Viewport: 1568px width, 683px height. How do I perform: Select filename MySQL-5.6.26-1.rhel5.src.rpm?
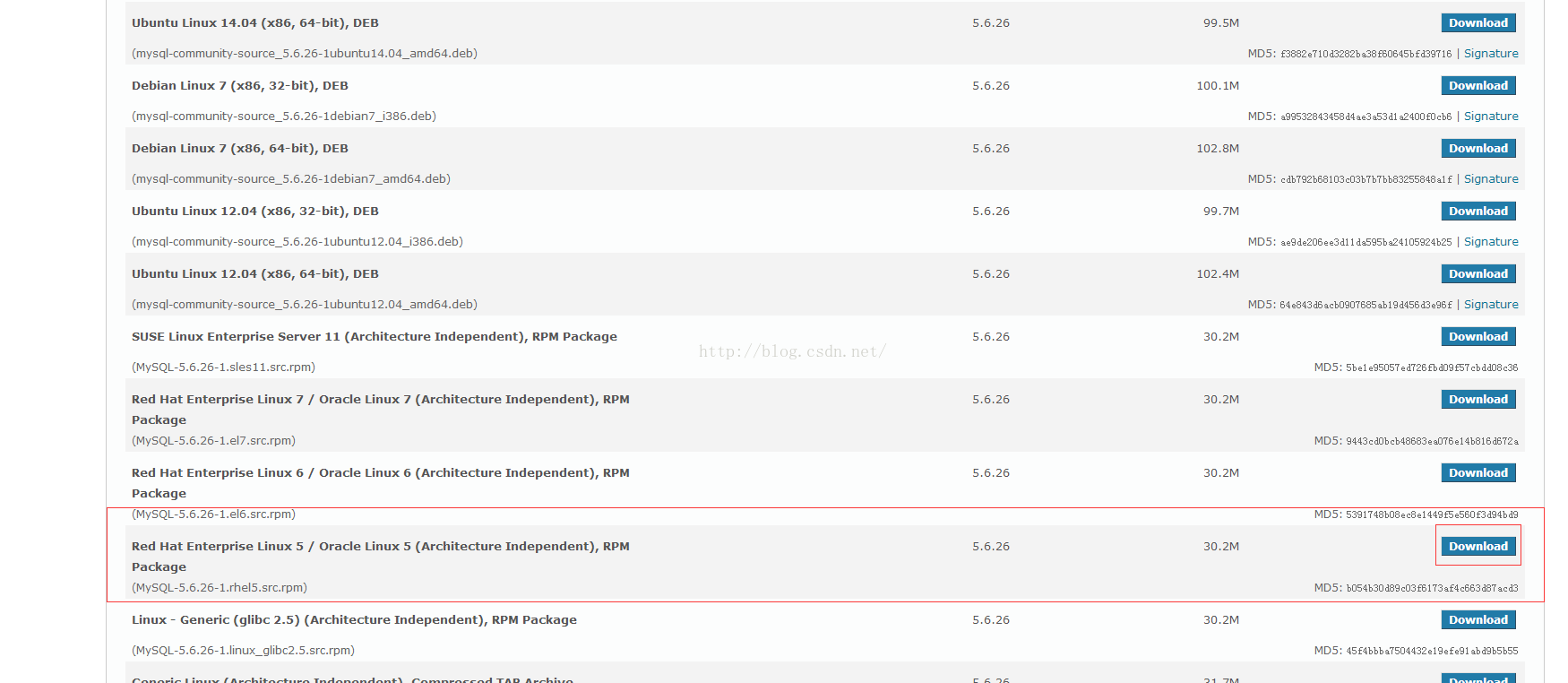tap(220, 588)
